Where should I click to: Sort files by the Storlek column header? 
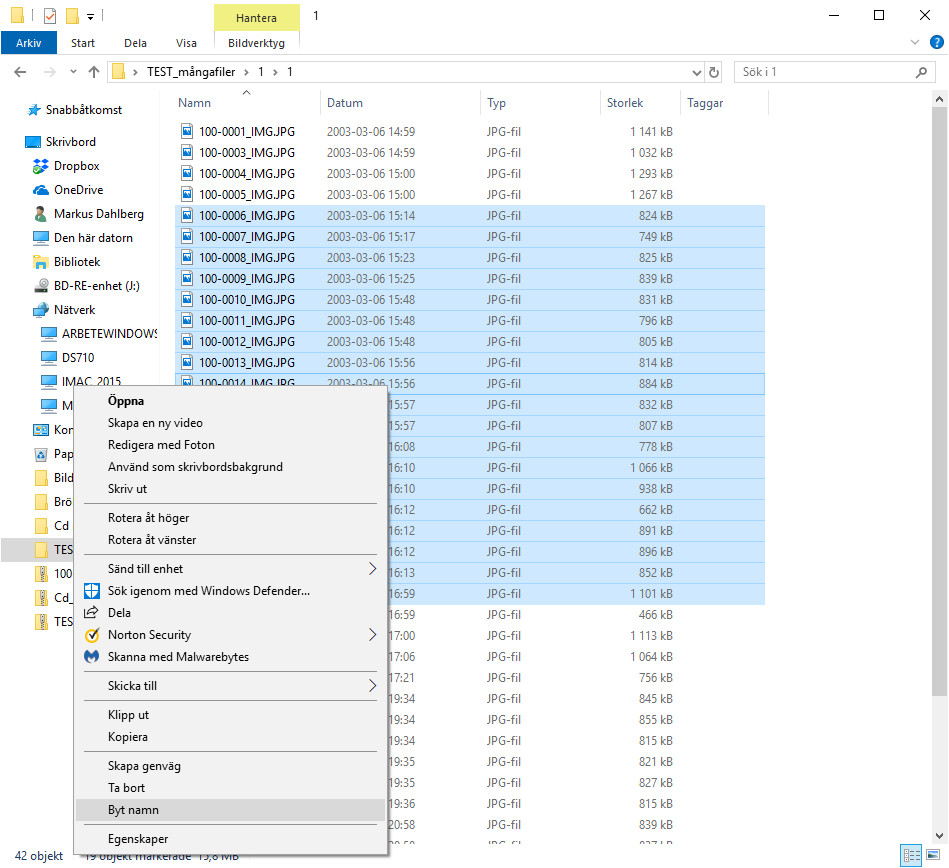pyautogui.click(x=625, y=103)
